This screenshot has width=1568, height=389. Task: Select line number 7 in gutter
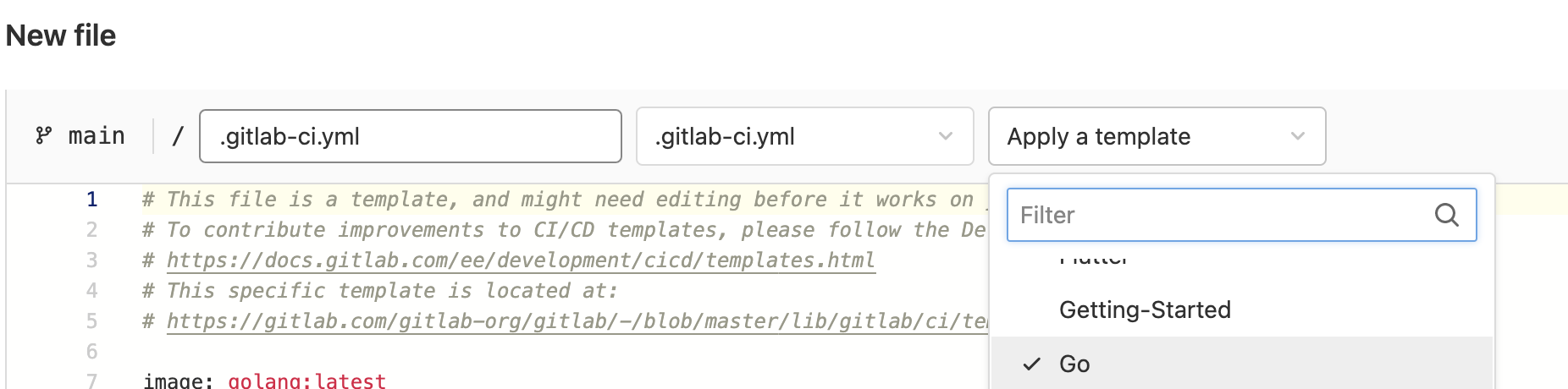91,381
